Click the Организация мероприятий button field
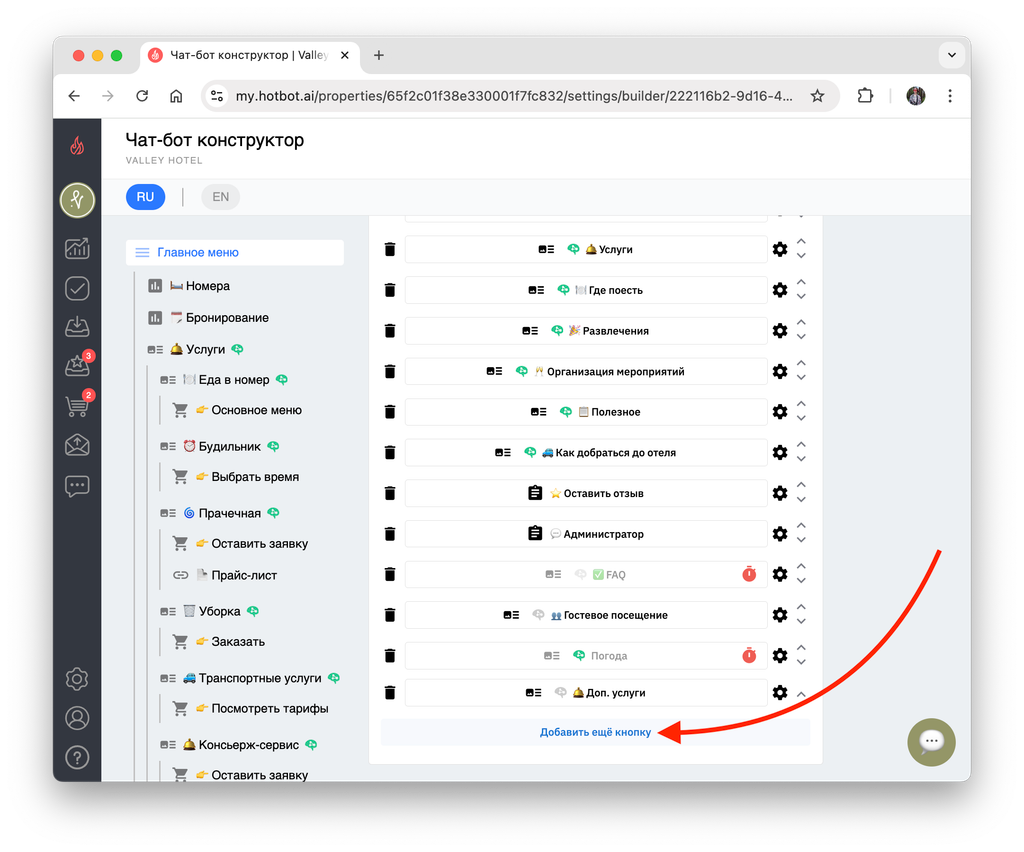1024x852 pixels. (x=586, y=371)
